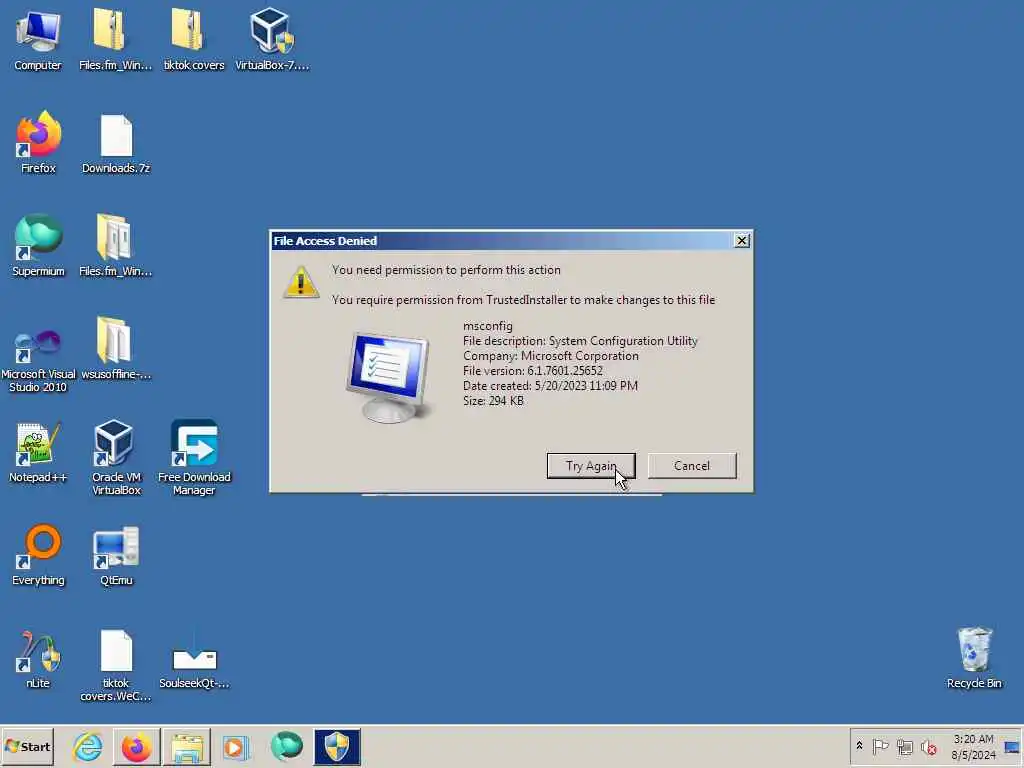
Task: Open Internet Explorer from the taskbar
Action: tap(88, 746)
